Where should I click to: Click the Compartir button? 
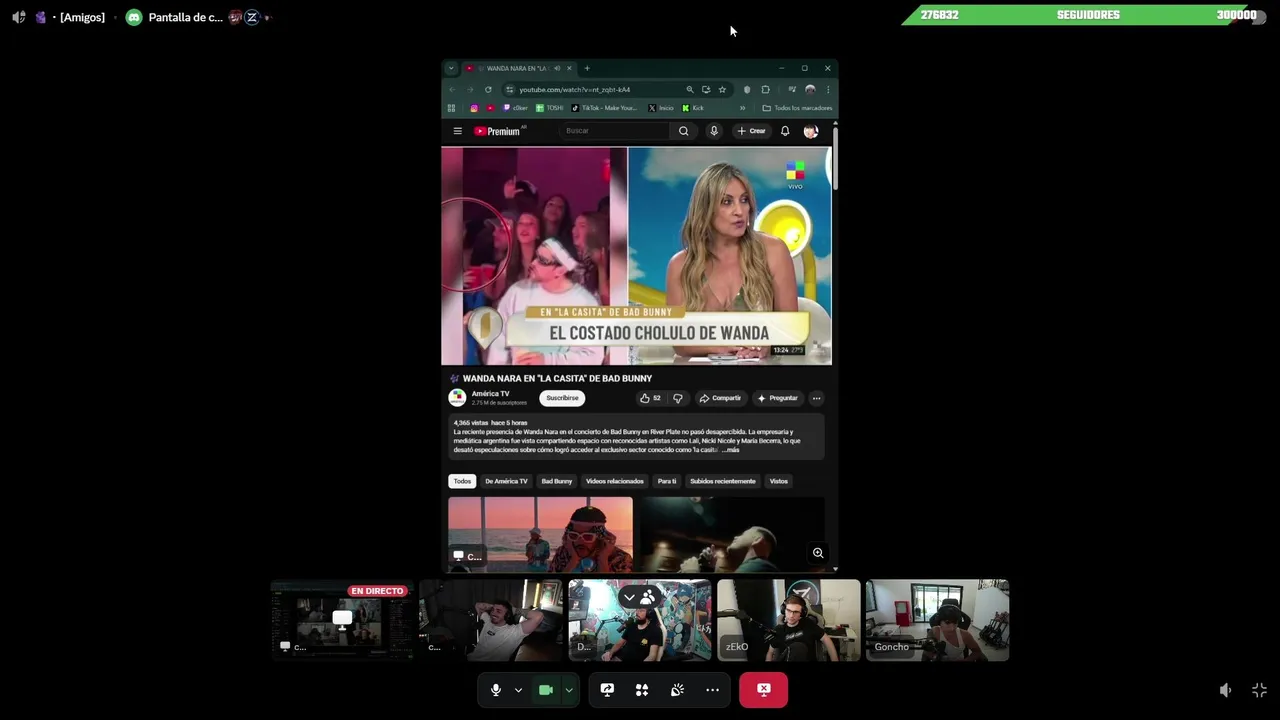[720, 398]
